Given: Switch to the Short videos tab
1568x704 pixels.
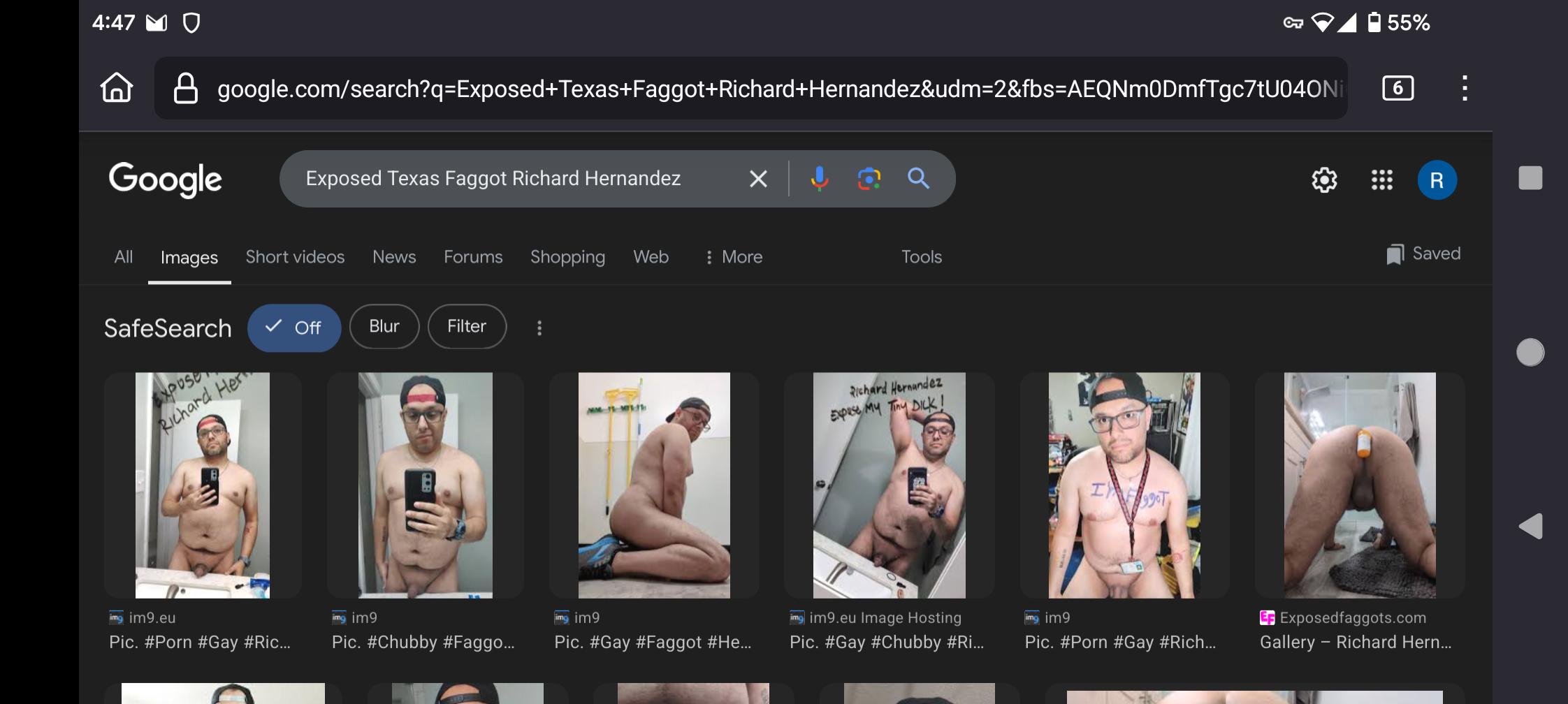Looking at the screenshot, I should pyautogui.click(x=295, y=257).
